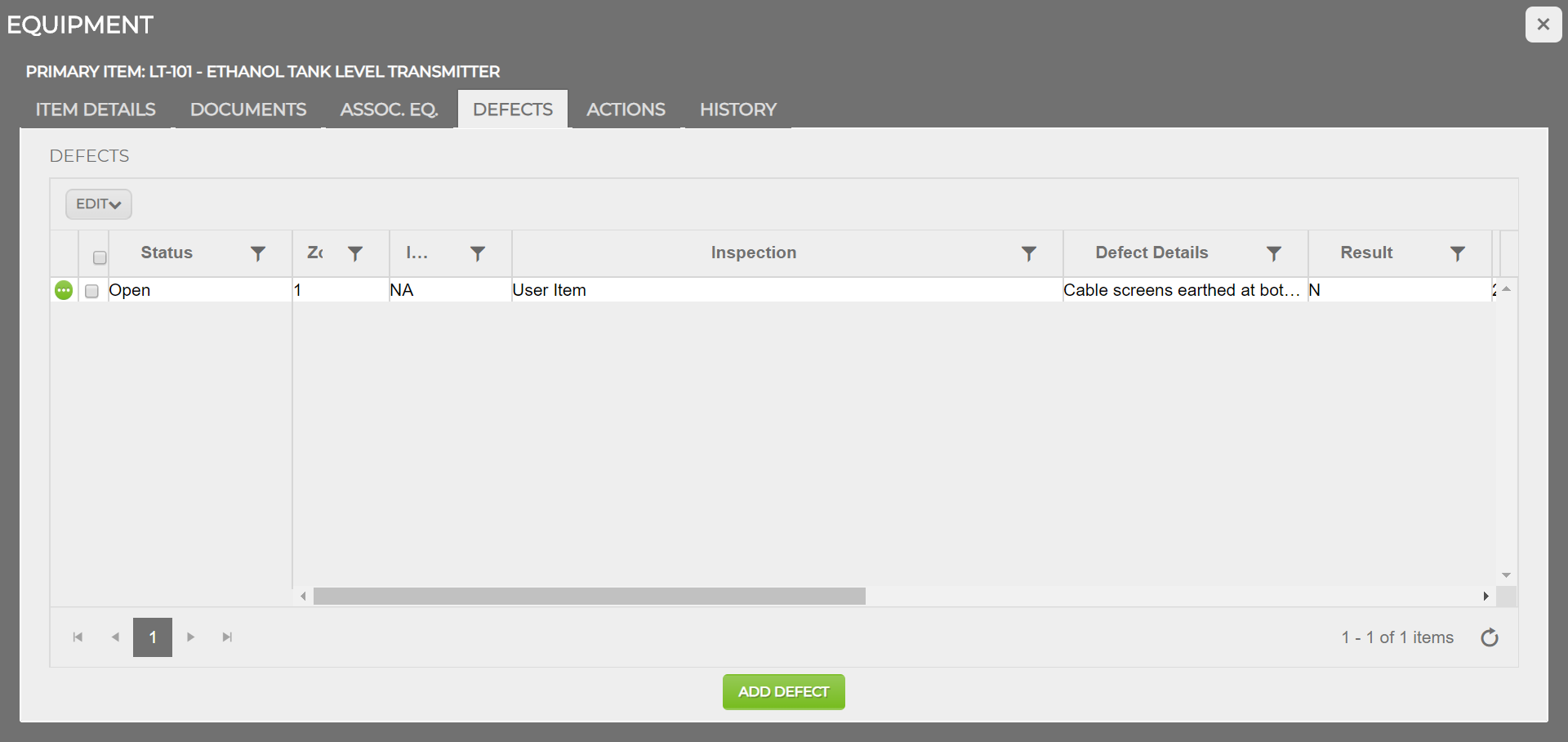Open the filter for the Status column
Screen dimensions: 1568x742
257,253
